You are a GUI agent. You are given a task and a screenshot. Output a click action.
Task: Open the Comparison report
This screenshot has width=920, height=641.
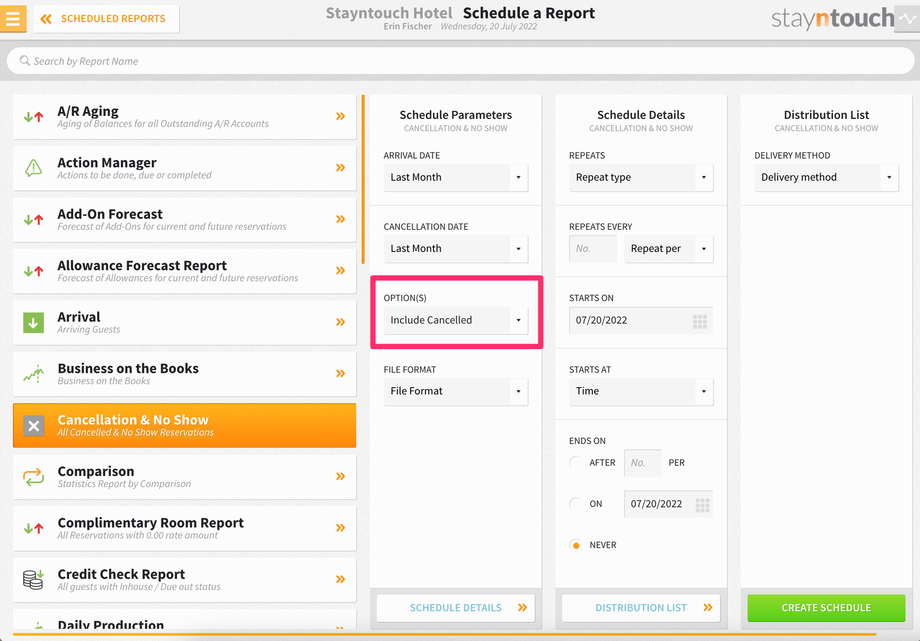tap(184, 477)
